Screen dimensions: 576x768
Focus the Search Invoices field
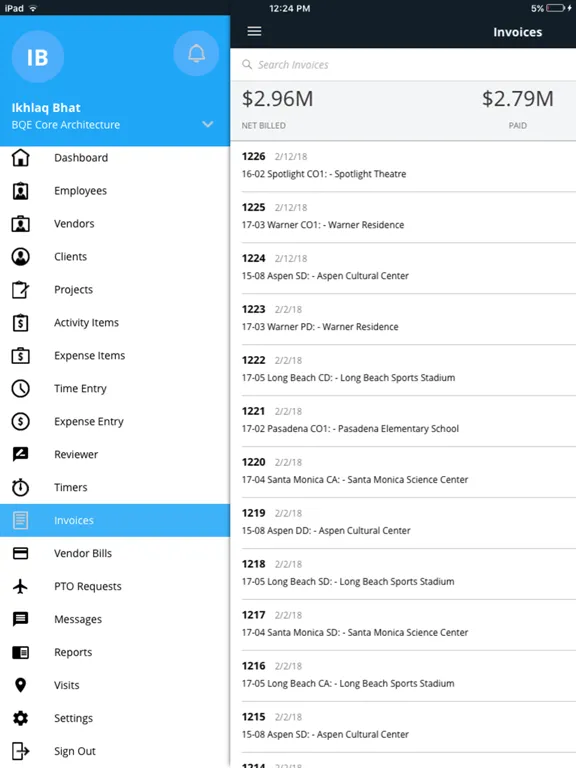(403, 65)
